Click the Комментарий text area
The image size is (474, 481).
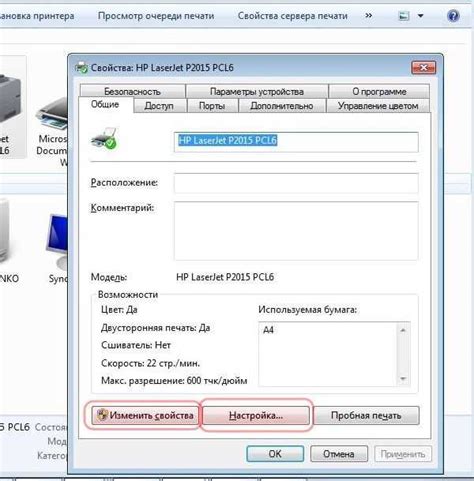tap(296, 230)
